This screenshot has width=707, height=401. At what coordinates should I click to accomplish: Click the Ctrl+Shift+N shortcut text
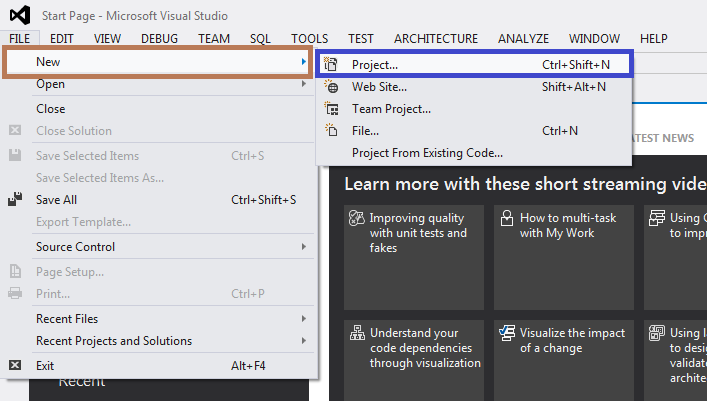pyautogui.click(x=576, y=65)
